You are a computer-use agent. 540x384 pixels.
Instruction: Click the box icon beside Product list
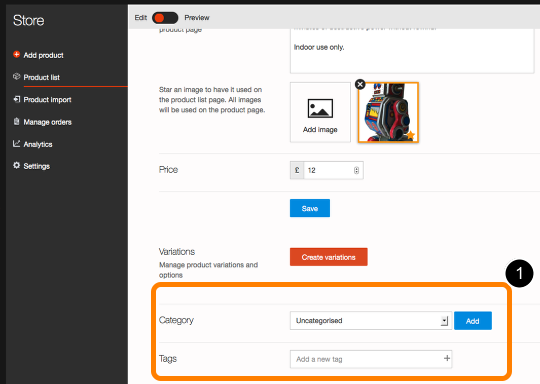pyautogui.click(x=16, y=76)
